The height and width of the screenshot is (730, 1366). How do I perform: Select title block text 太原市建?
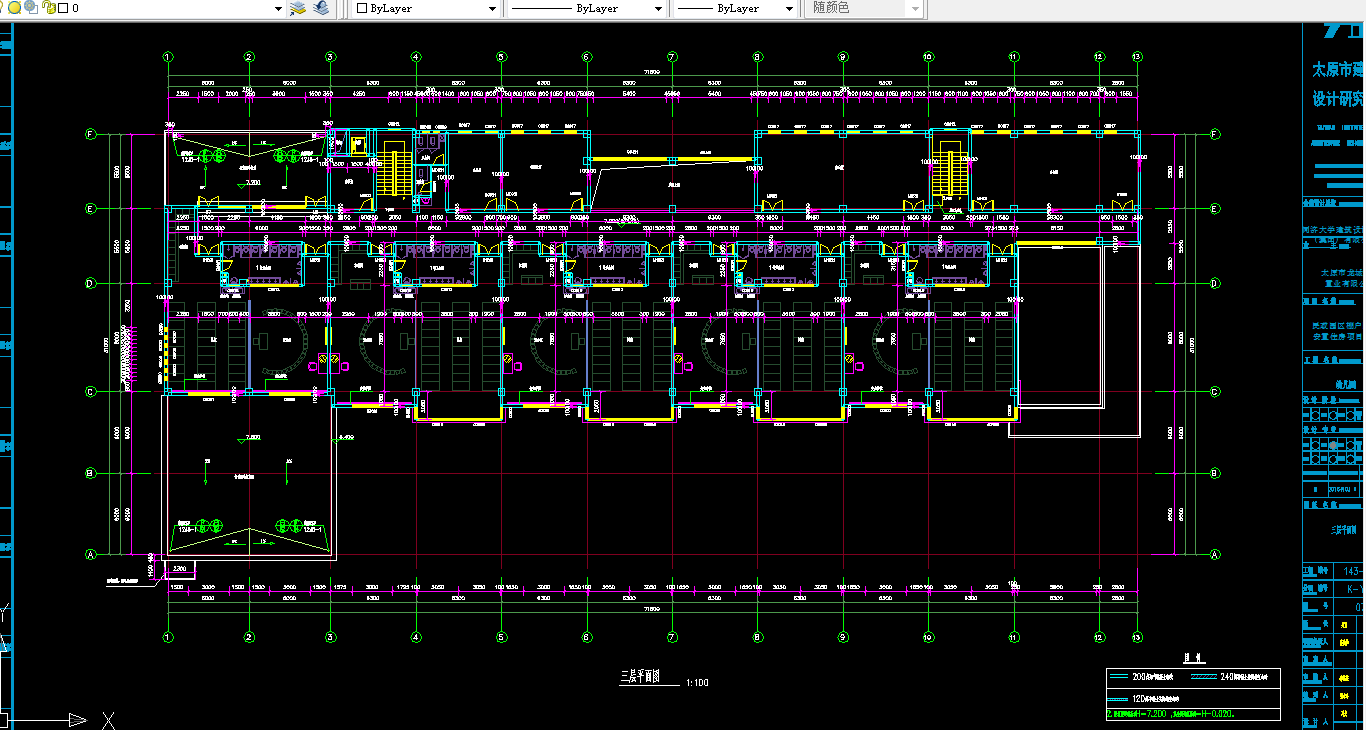pos(1337,70)
